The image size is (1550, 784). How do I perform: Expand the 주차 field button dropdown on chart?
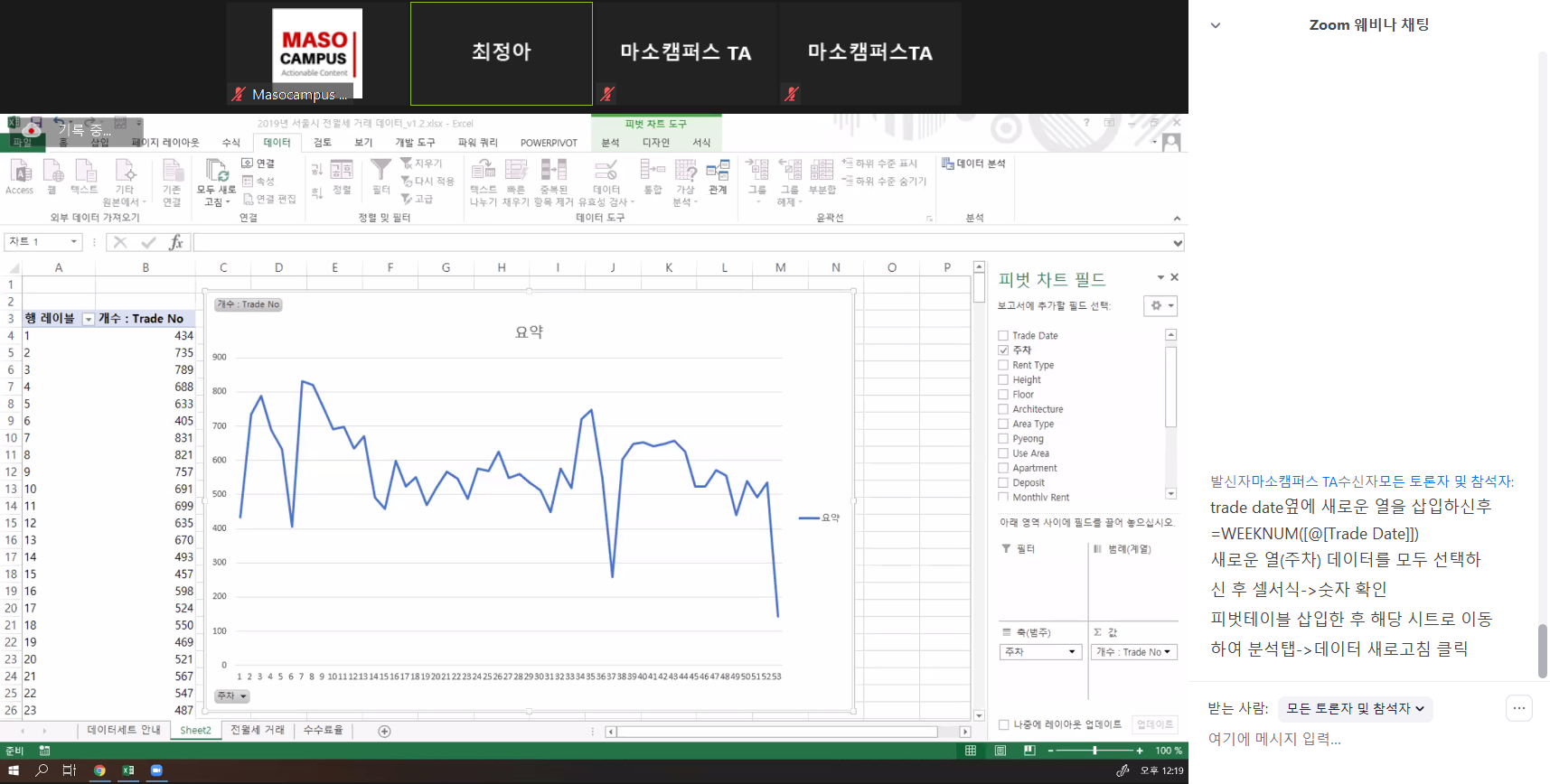(231, 696)
